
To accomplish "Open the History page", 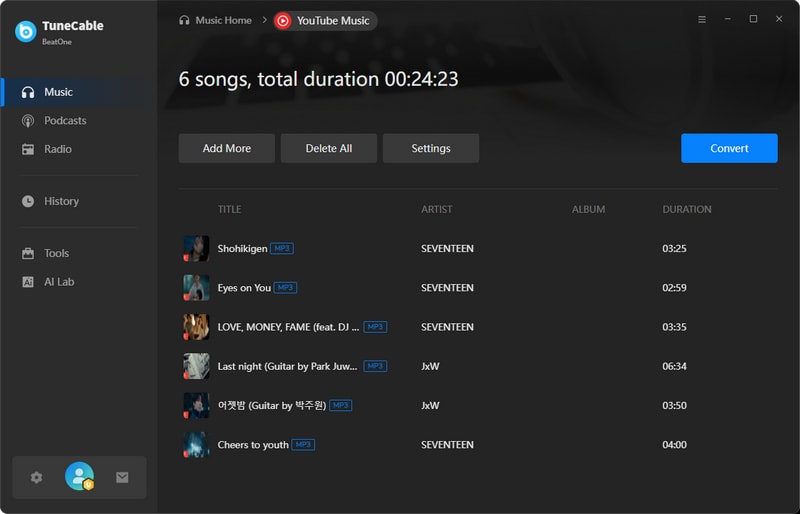I will coord(61,201).
